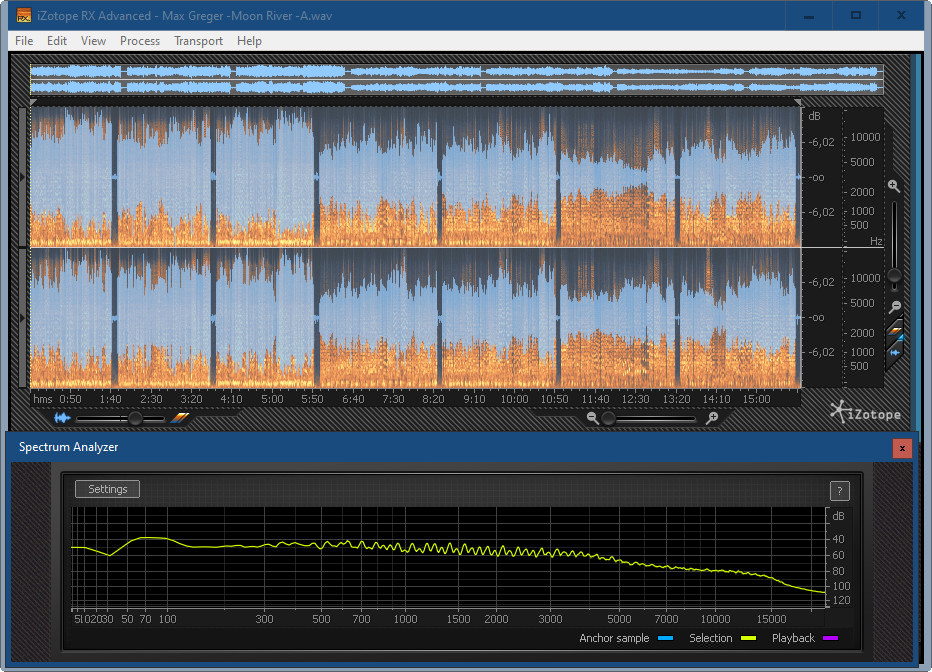Expand the top channel's left arrow
This screenshot has width=932, height=672.
24,177
